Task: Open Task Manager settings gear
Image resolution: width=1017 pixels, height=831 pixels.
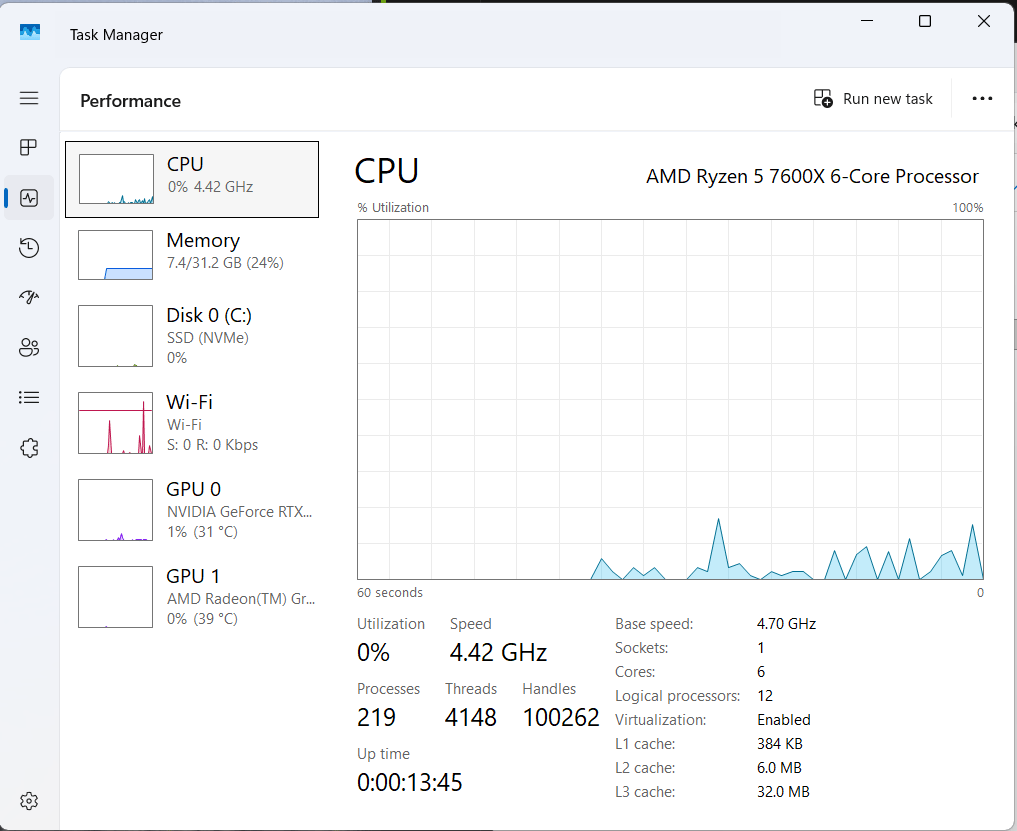Action: (29, 801)
